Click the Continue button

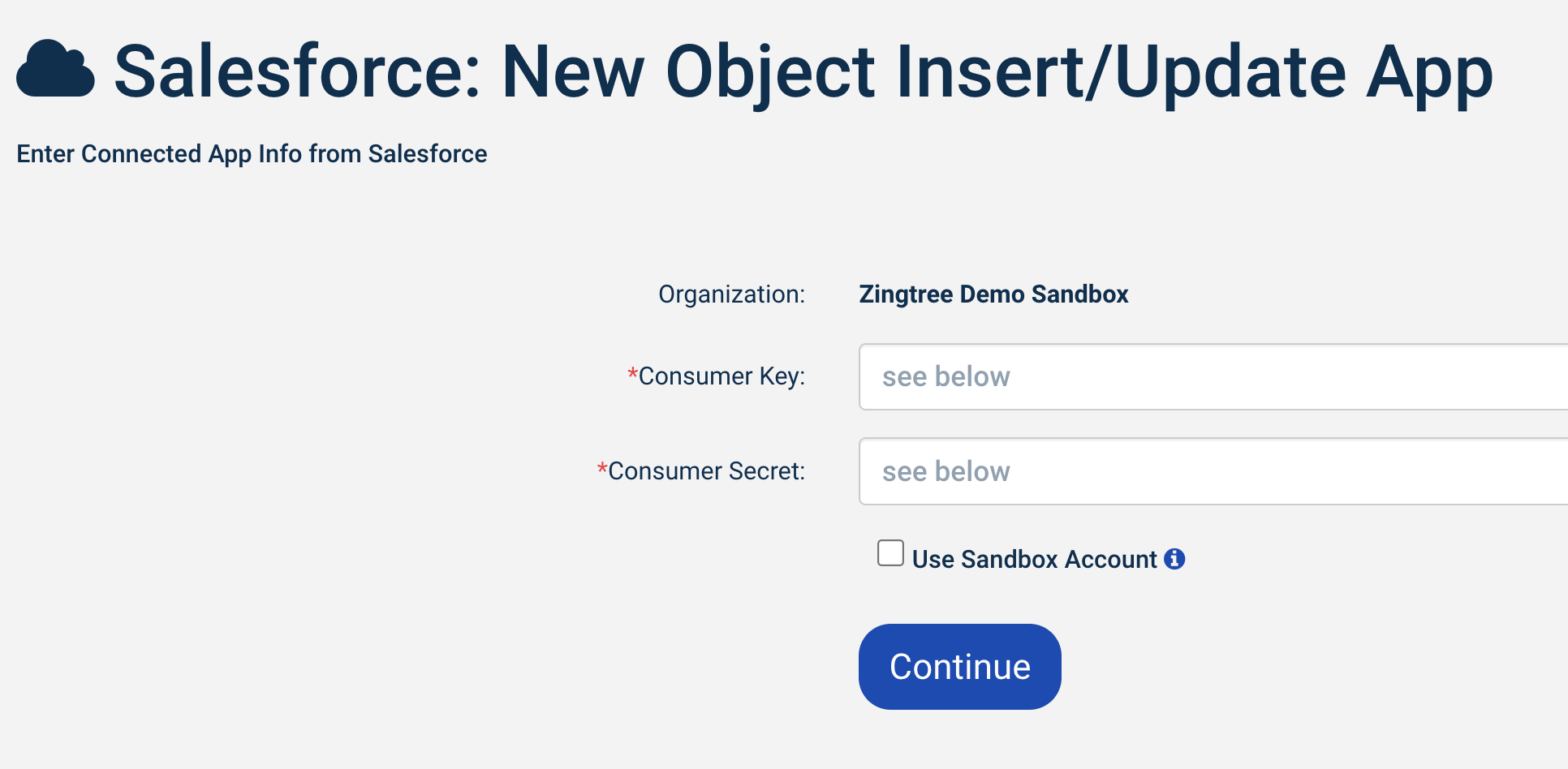coord(959,666)
